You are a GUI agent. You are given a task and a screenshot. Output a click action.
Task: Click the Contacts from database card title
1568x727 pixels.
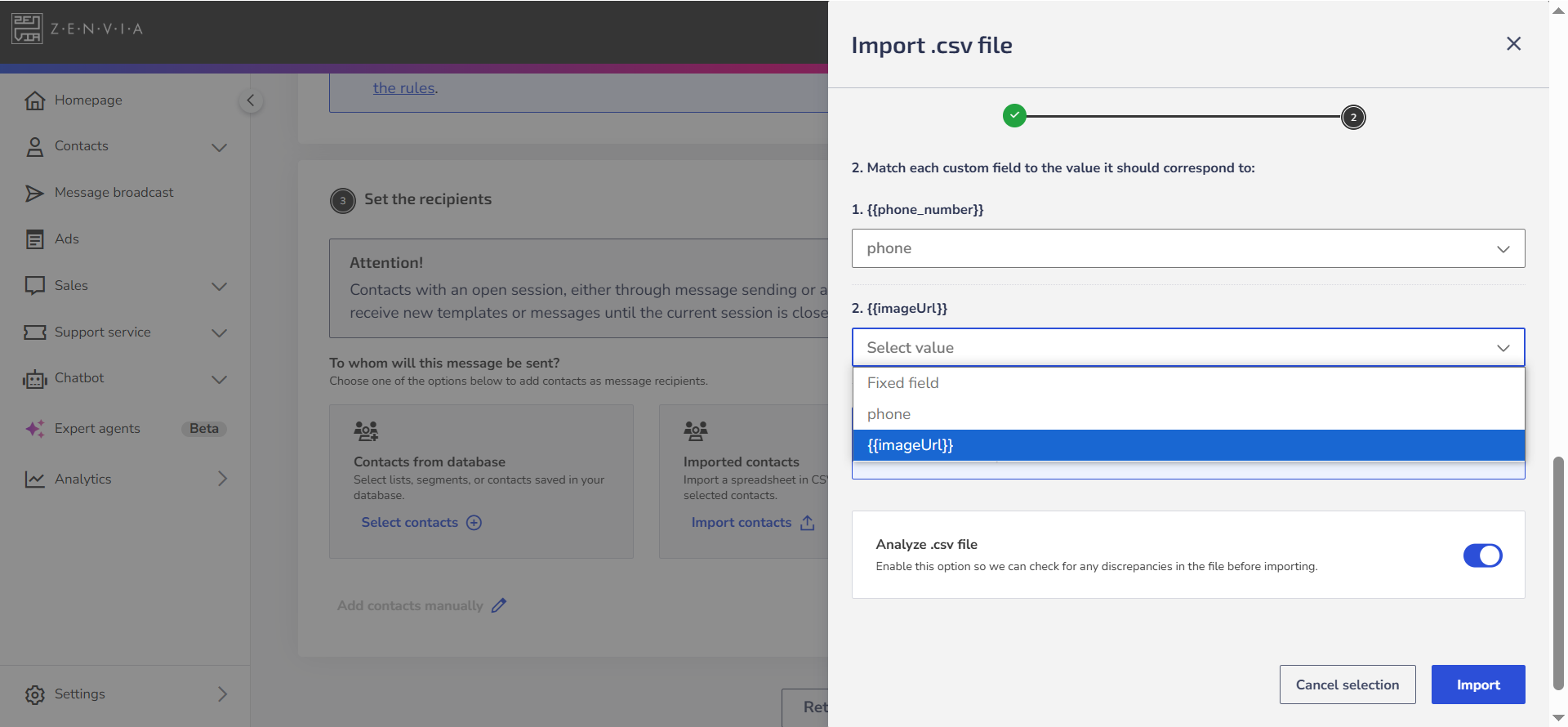coord(430,462)
